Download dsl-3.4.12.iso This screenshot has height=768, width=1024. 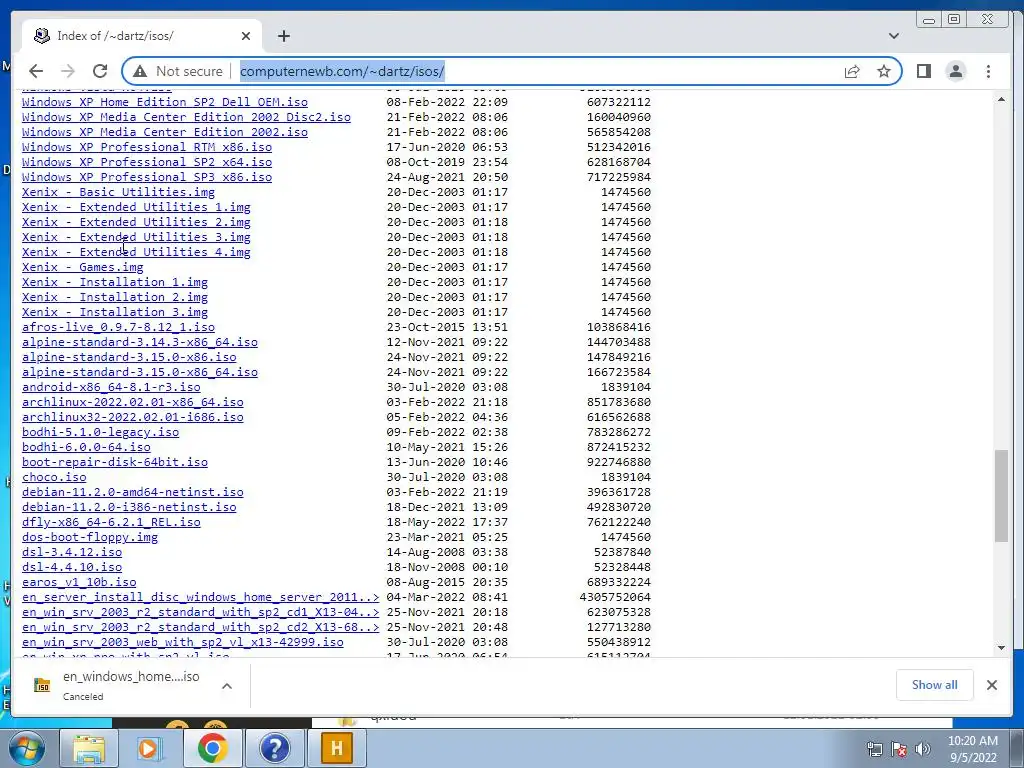coord(72,552)
